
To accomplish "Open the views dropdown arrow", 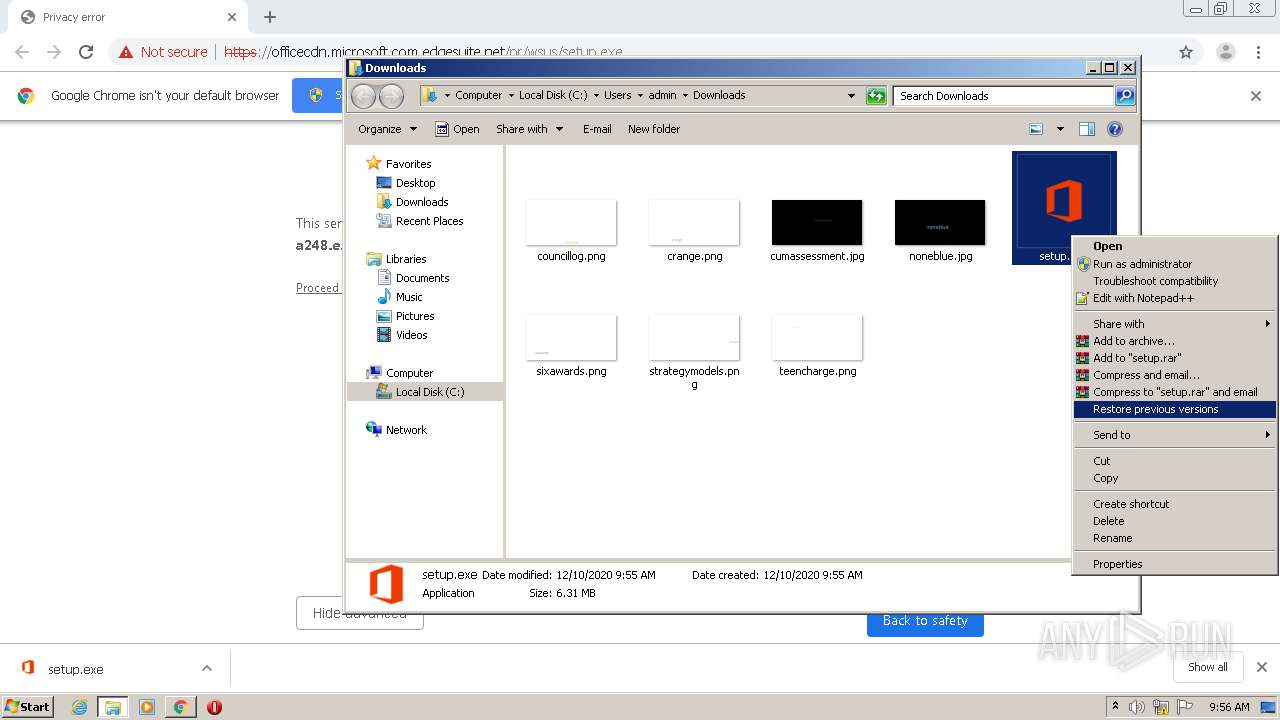I will 1060,129.
